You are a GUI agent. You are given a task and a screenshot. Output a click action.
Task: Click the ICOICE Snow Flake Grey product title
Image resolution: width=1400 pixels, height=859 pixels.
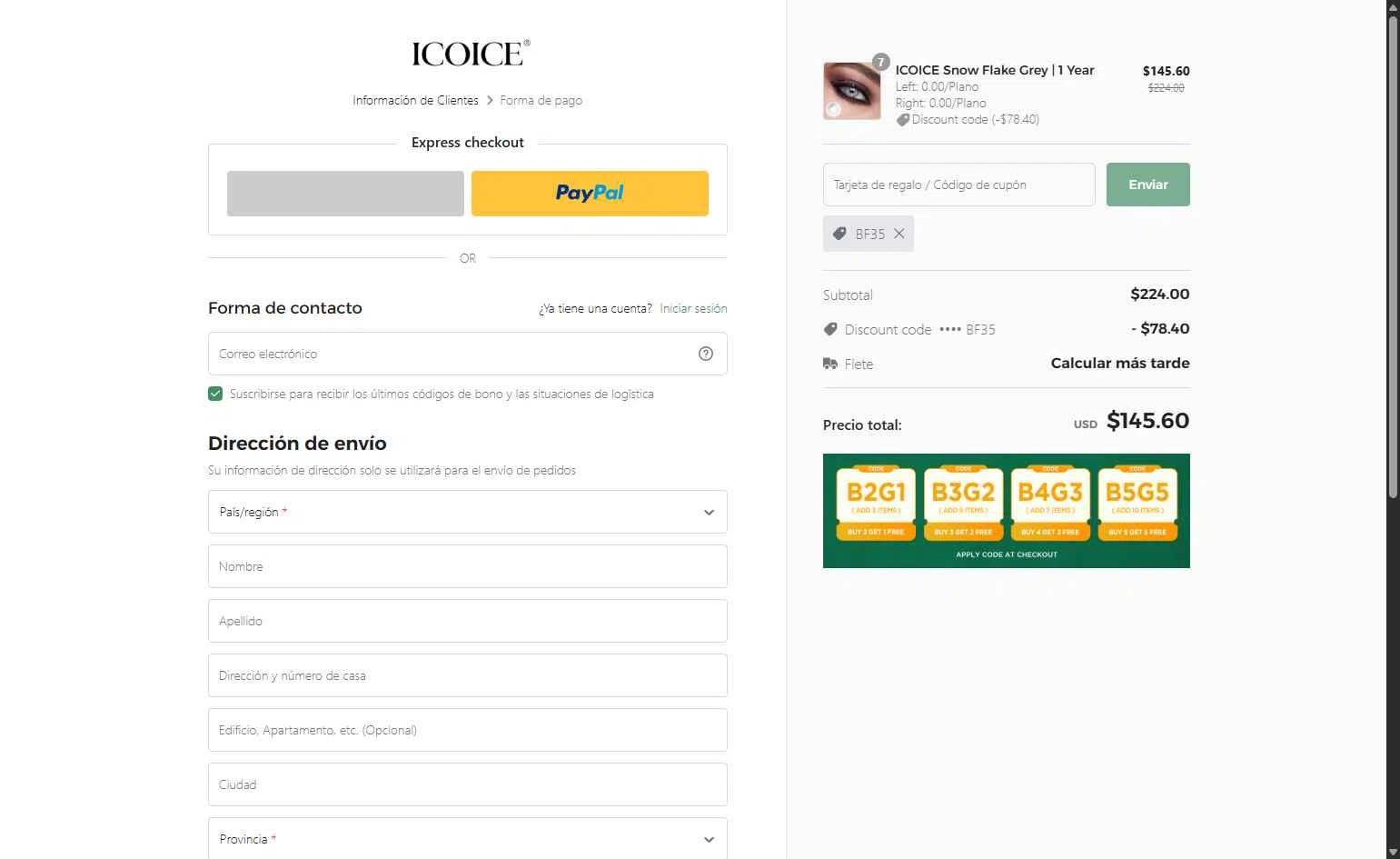point(995,70)
